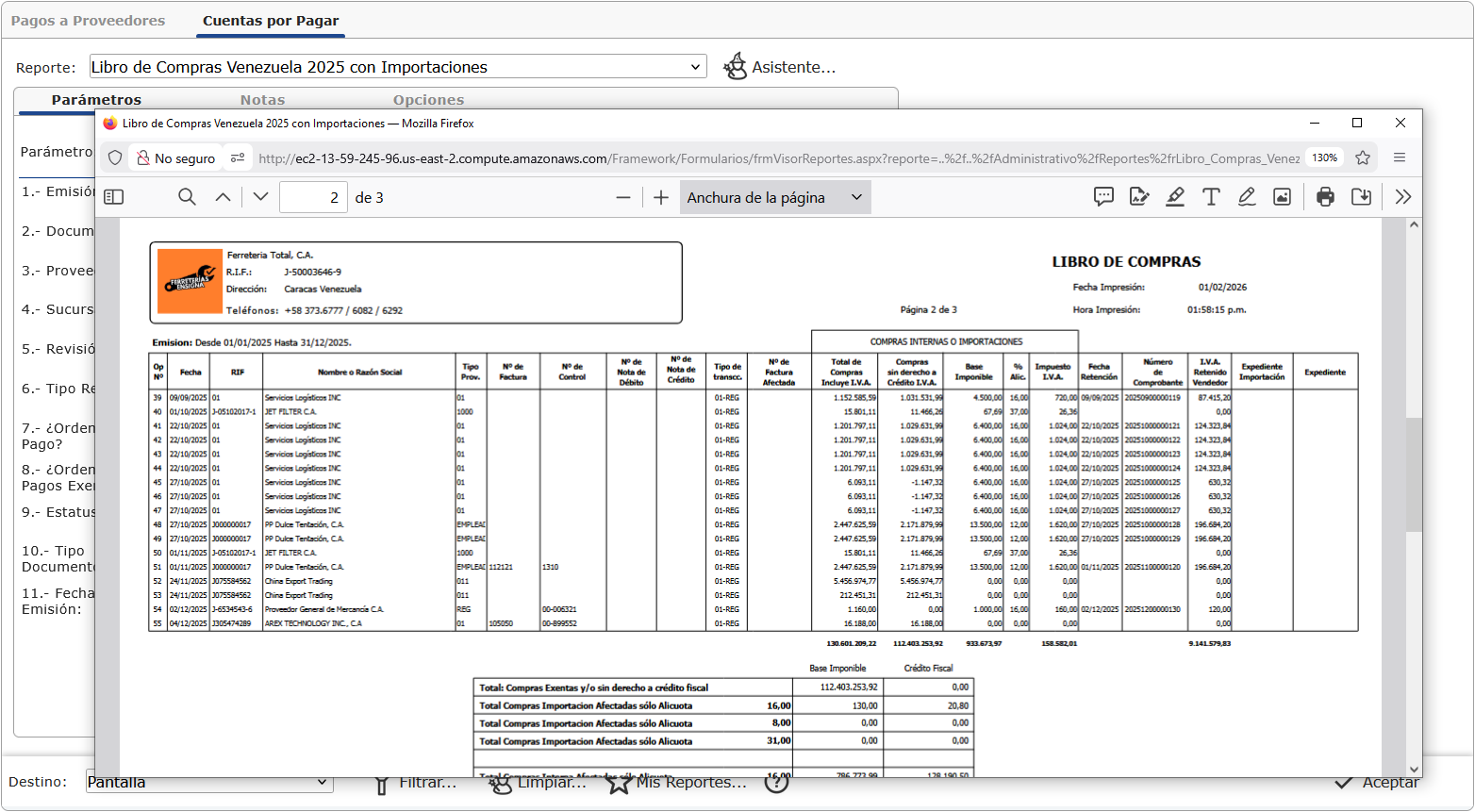The width and height of the screenshot is (1475, 812).
Task: Select the Text annotation tool
Action: tap(1210, 196)
